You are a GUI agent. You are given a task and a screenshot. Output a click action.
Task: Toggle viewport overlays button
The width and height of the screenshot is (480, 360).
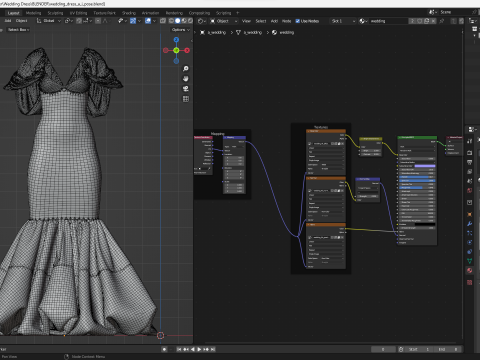(148, 21)
